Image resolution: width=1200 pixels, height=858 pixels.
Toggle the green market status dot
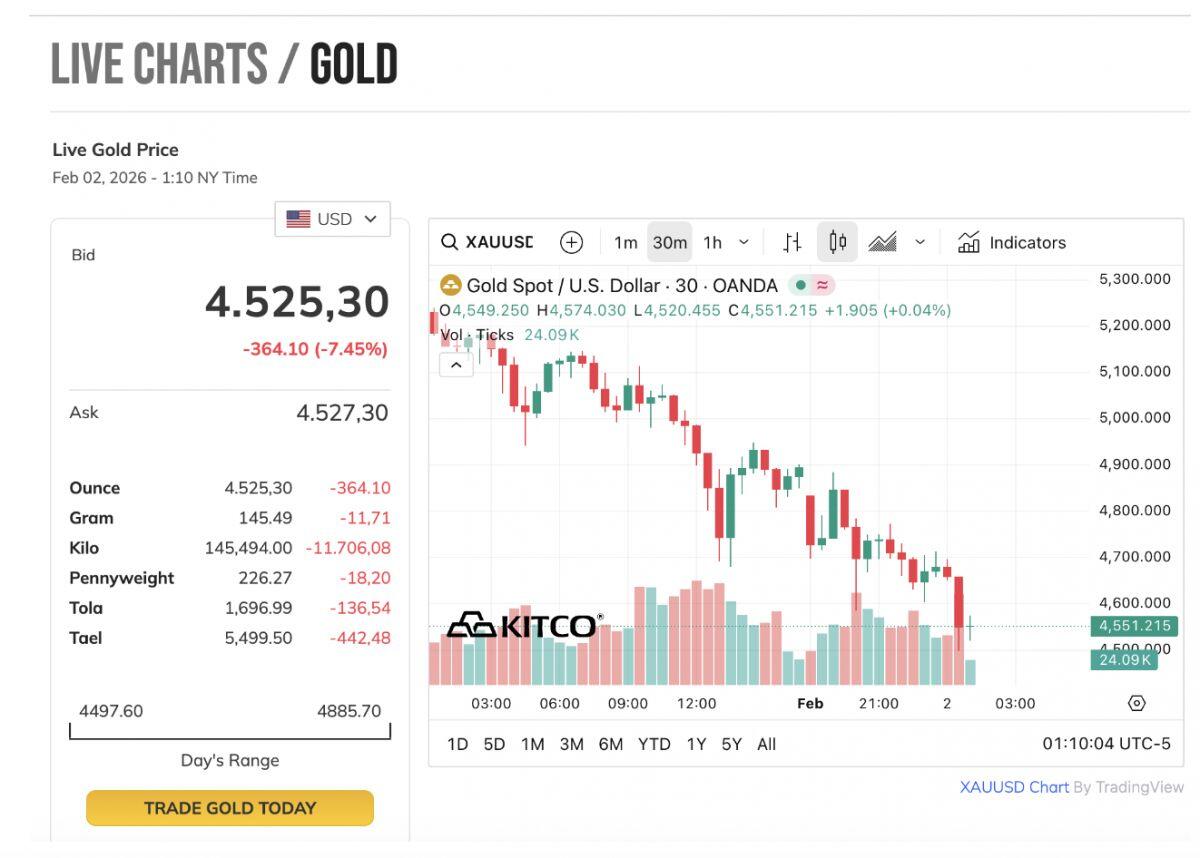point(800,285)
